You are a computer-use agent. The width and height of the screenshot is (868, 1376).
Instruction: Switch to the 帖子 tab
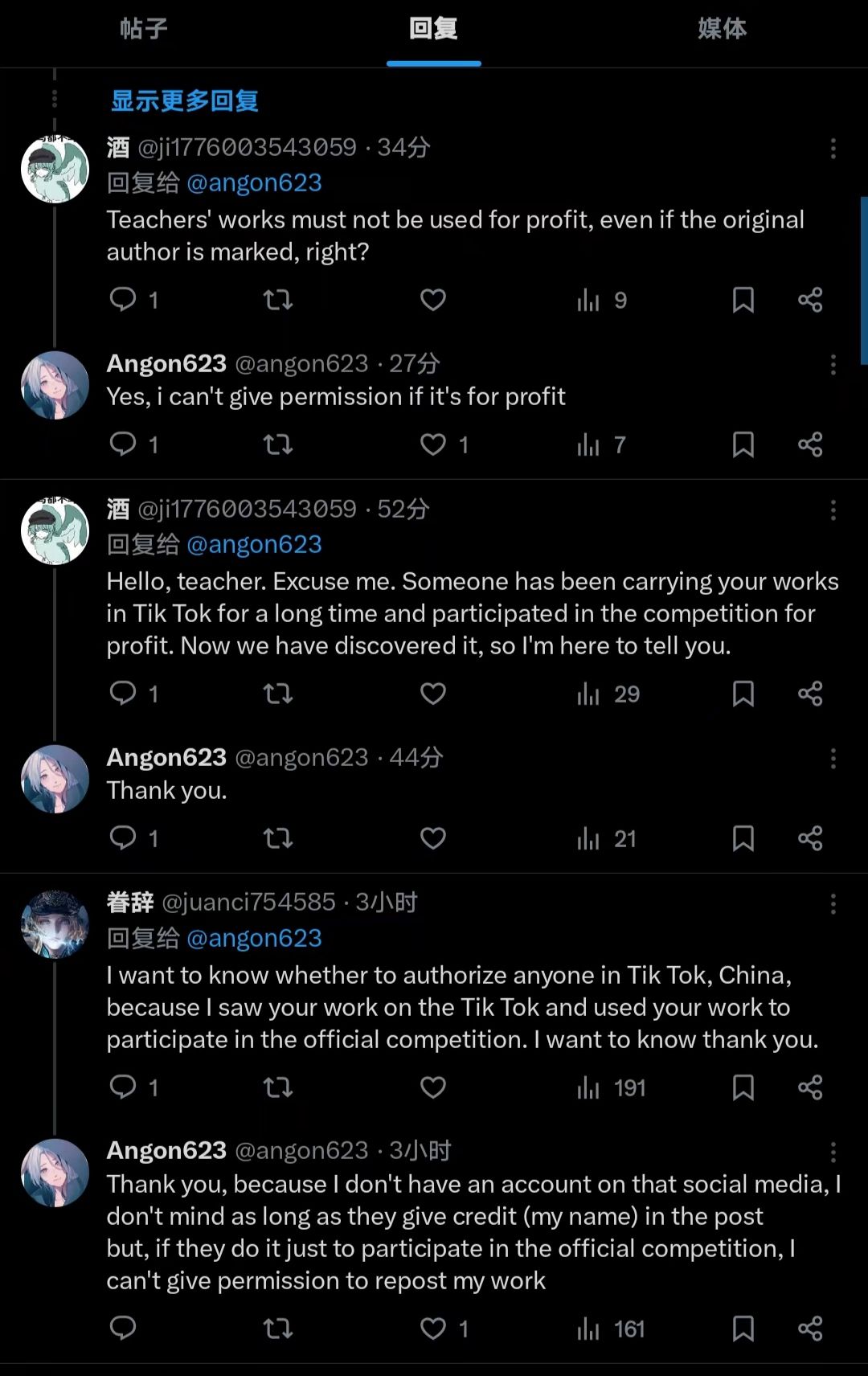pyautogui.click(x=144, y=29)
